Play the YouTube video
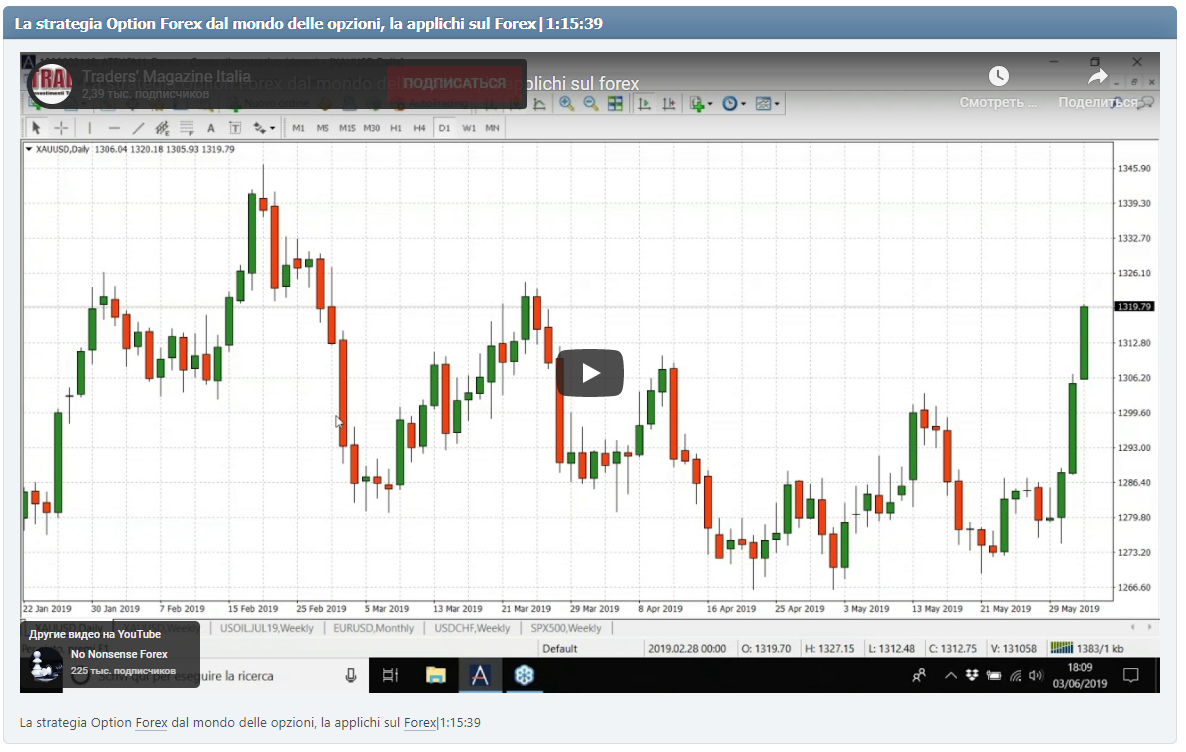The image size is (1186, 752). pos(590,371)
